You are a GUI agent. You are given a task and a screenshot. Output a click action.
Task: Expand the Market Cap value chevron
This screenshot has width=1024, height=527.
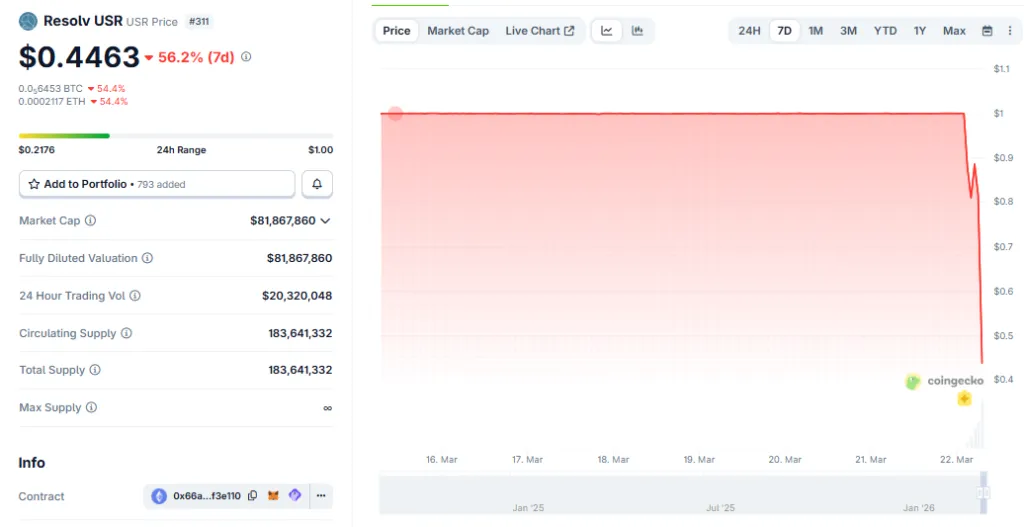[x=325, y=221]
